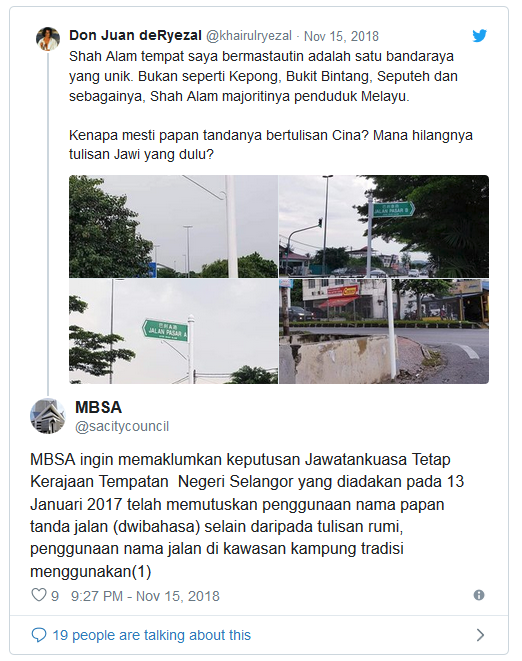View the Jalan Pasar A sign photo
The height and width of the screenshot is (661, 522).
[173, 331]
